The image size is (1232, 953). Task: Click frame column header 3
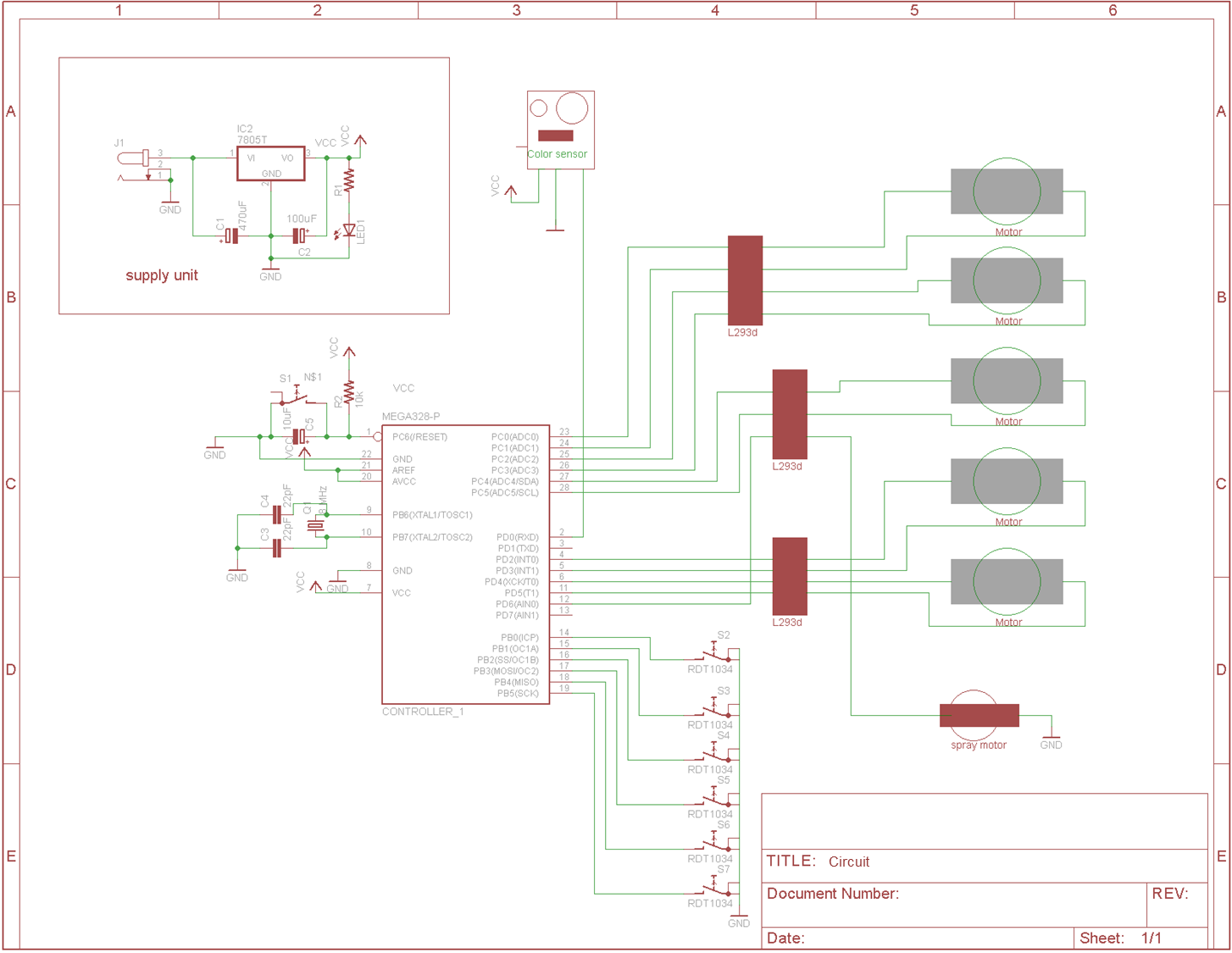(517, 10)
